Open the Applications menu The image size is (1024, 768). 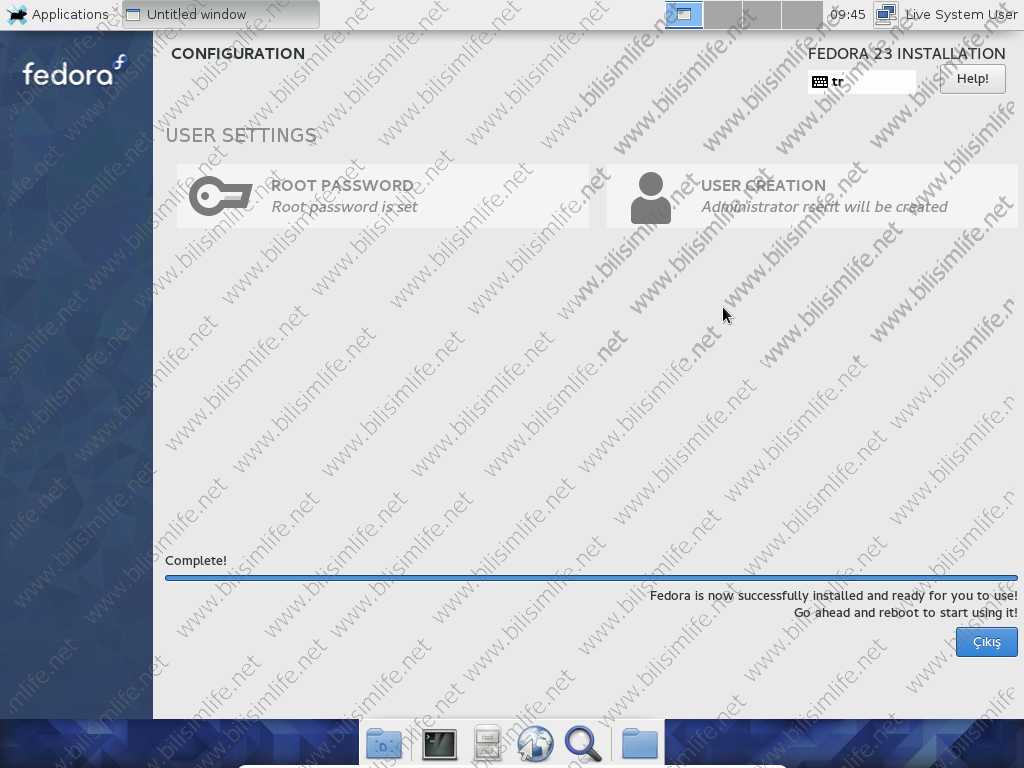point(58,14)
